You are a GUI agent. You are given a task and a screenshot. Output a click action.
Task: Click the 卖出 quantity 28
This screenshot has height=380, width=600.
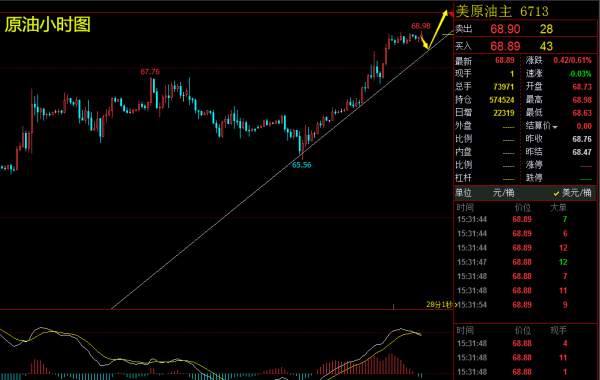pos(546,29)
